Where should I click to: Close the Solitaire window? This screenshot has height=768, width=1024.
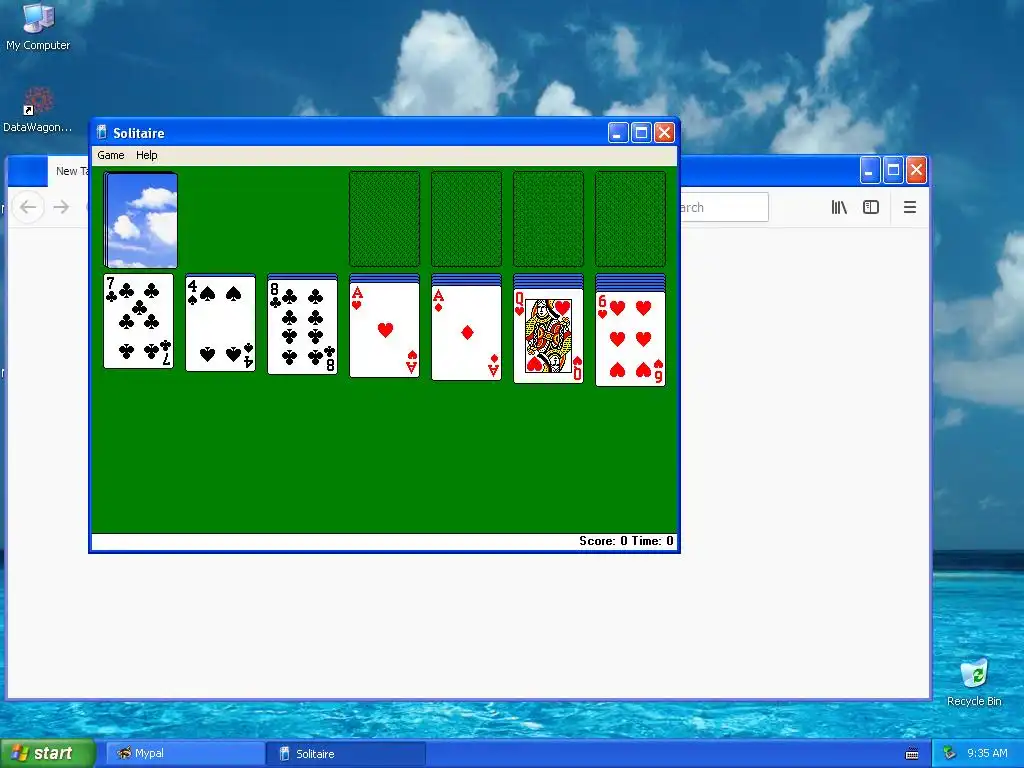pos(664,133)
